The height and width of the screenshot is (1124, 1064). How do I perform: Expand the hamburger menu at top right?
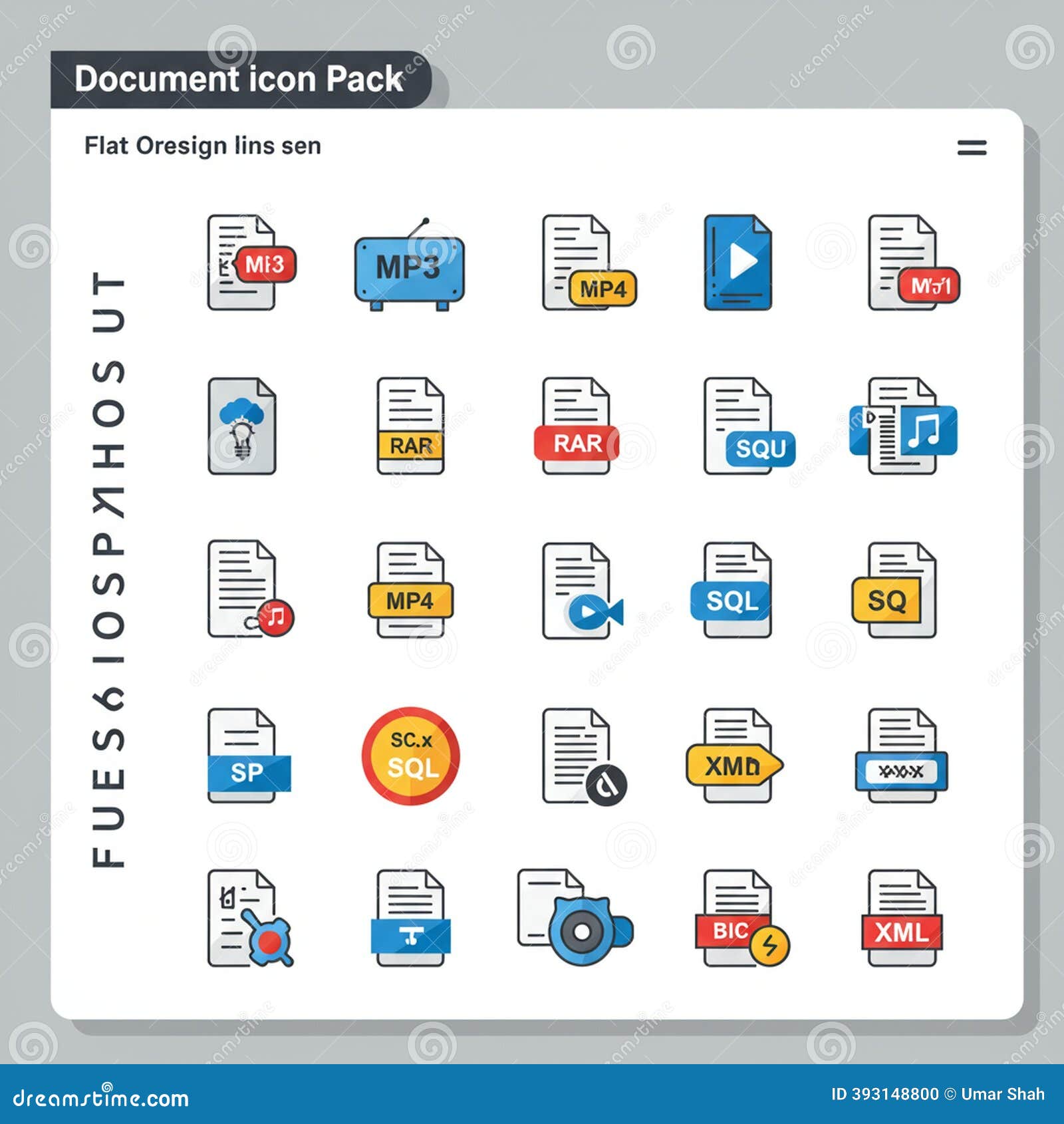(x=971, y=149)
